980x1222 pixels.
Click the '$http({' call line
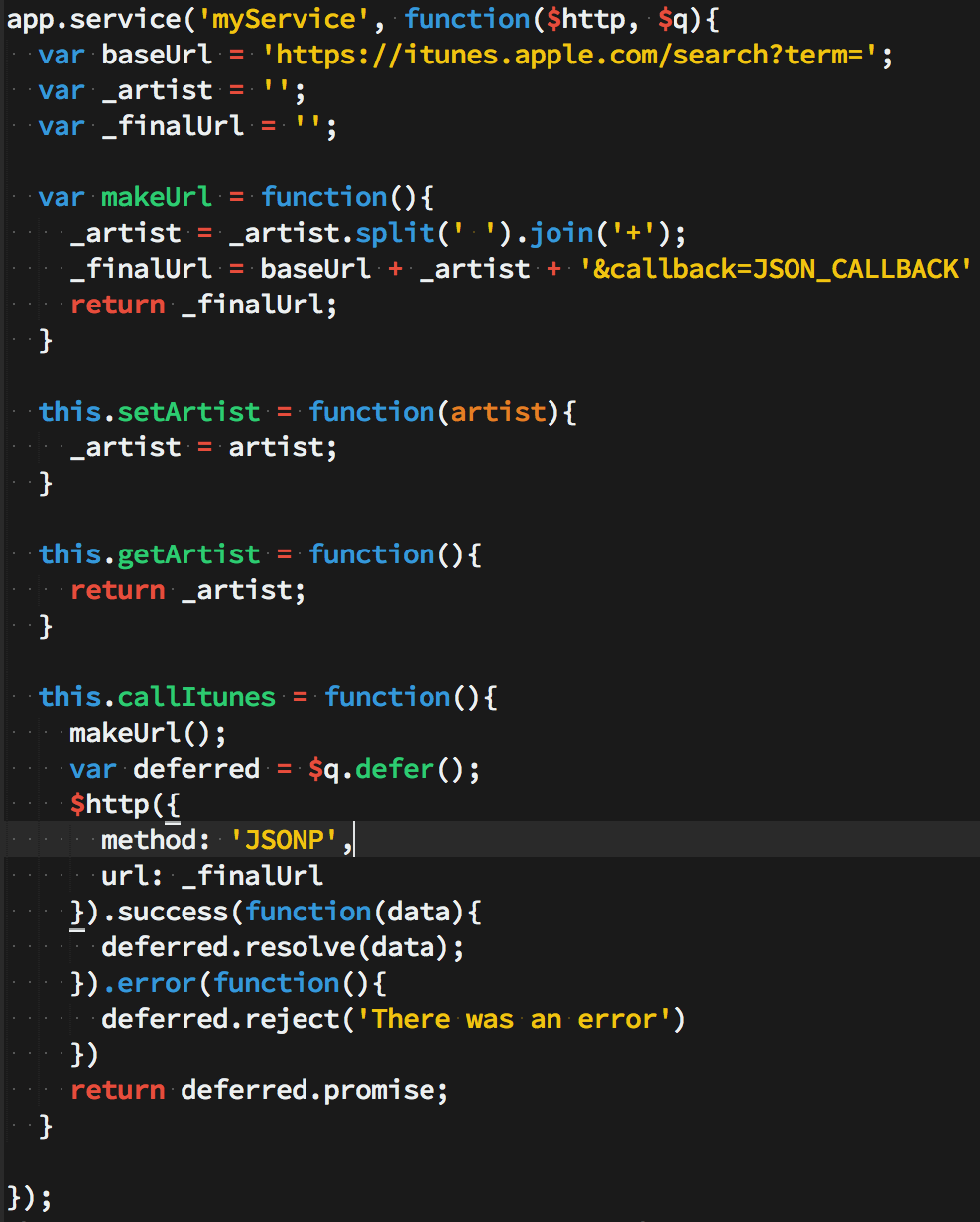pos(125,804)
